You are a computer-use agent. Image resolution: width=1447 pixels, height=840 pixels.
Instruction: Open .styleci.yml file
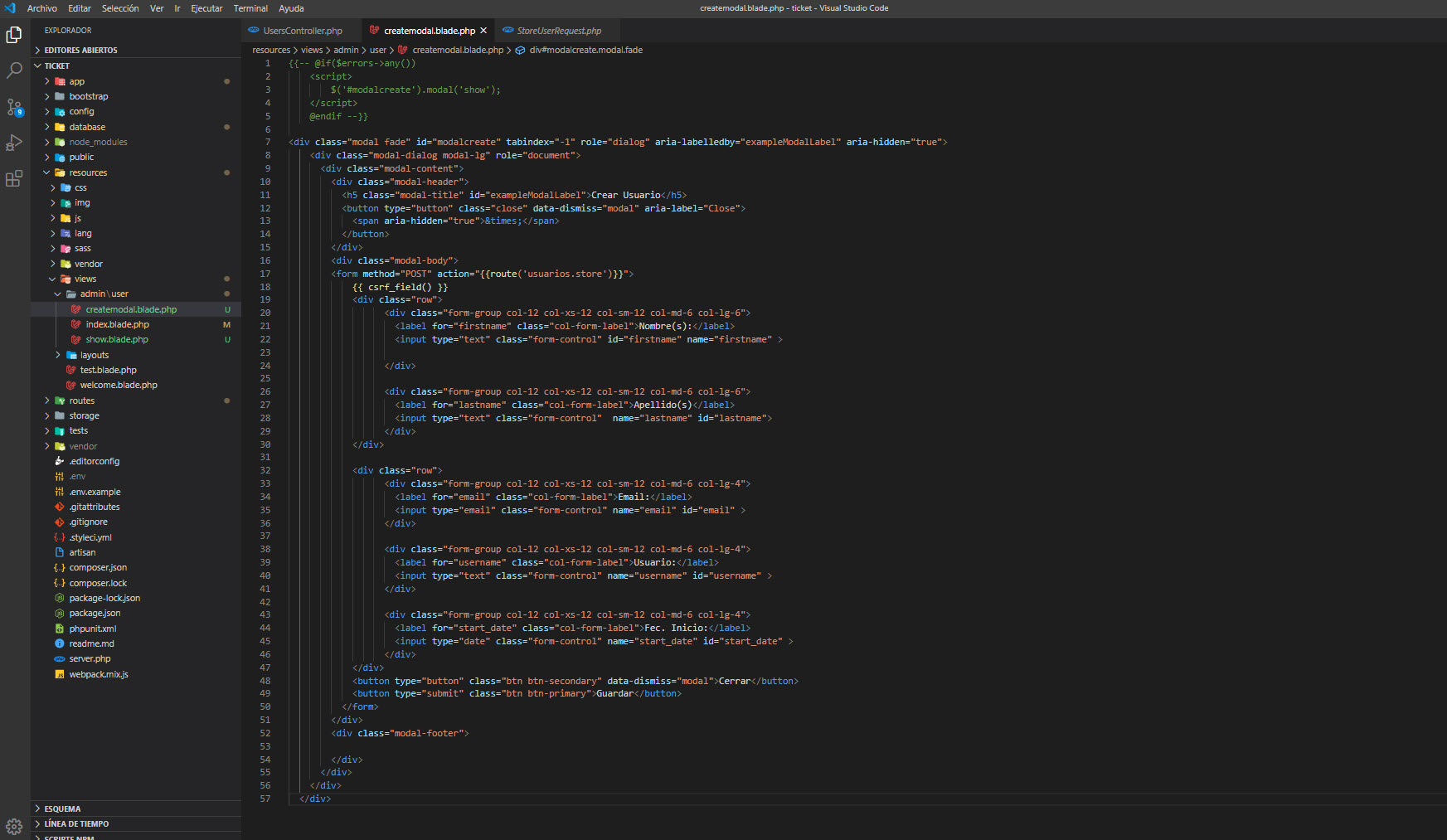click(90, 537)
